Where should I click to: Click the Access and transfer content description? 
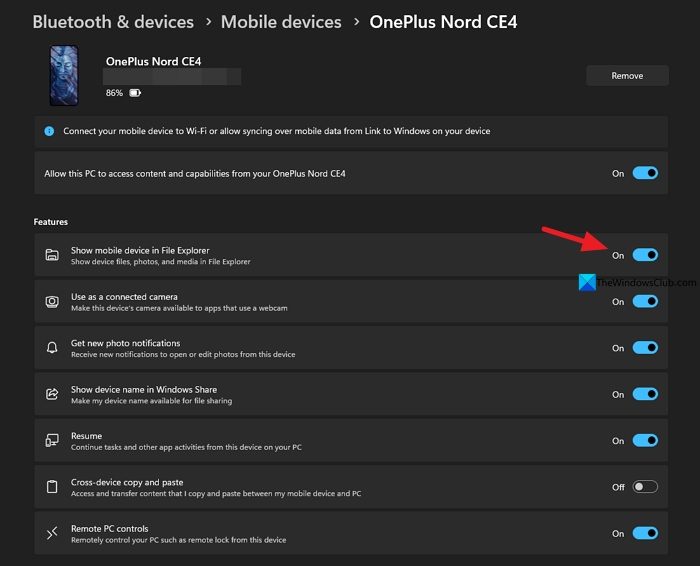click(216, 494)
